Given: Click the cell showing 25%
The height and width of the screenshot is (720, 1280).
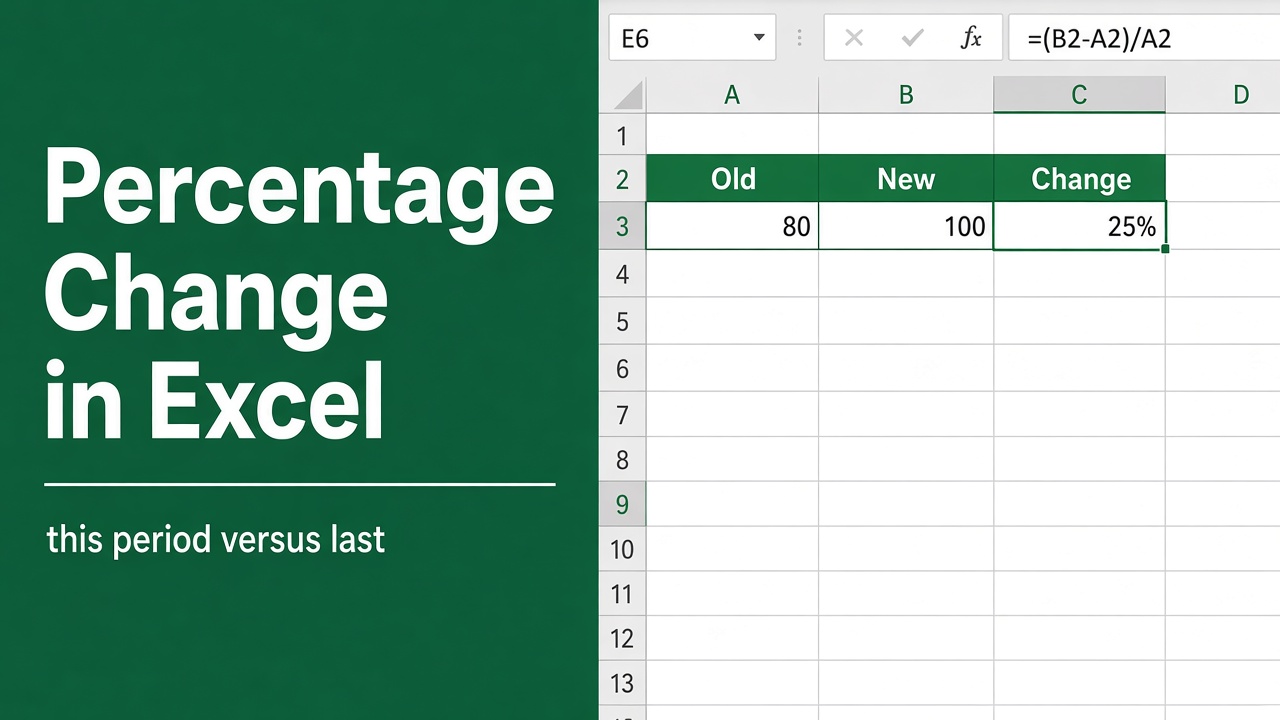Looking at the screenshot, I should click(1080, 226).
